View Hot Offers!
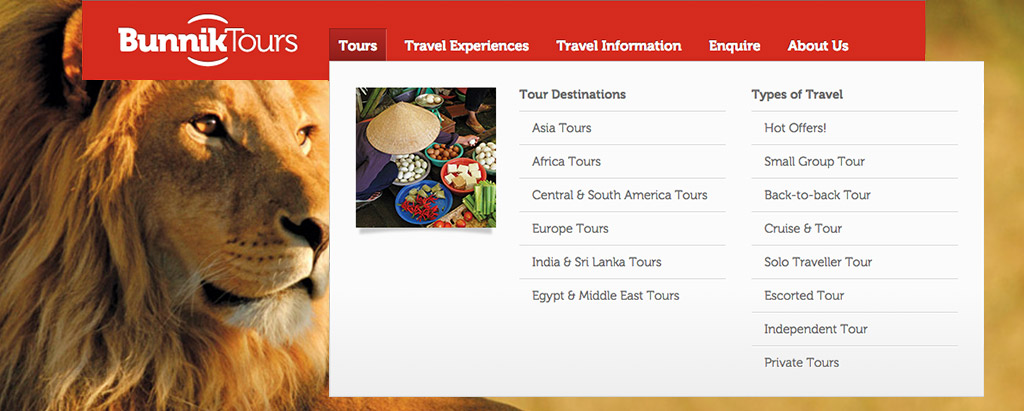 point(795,128)
